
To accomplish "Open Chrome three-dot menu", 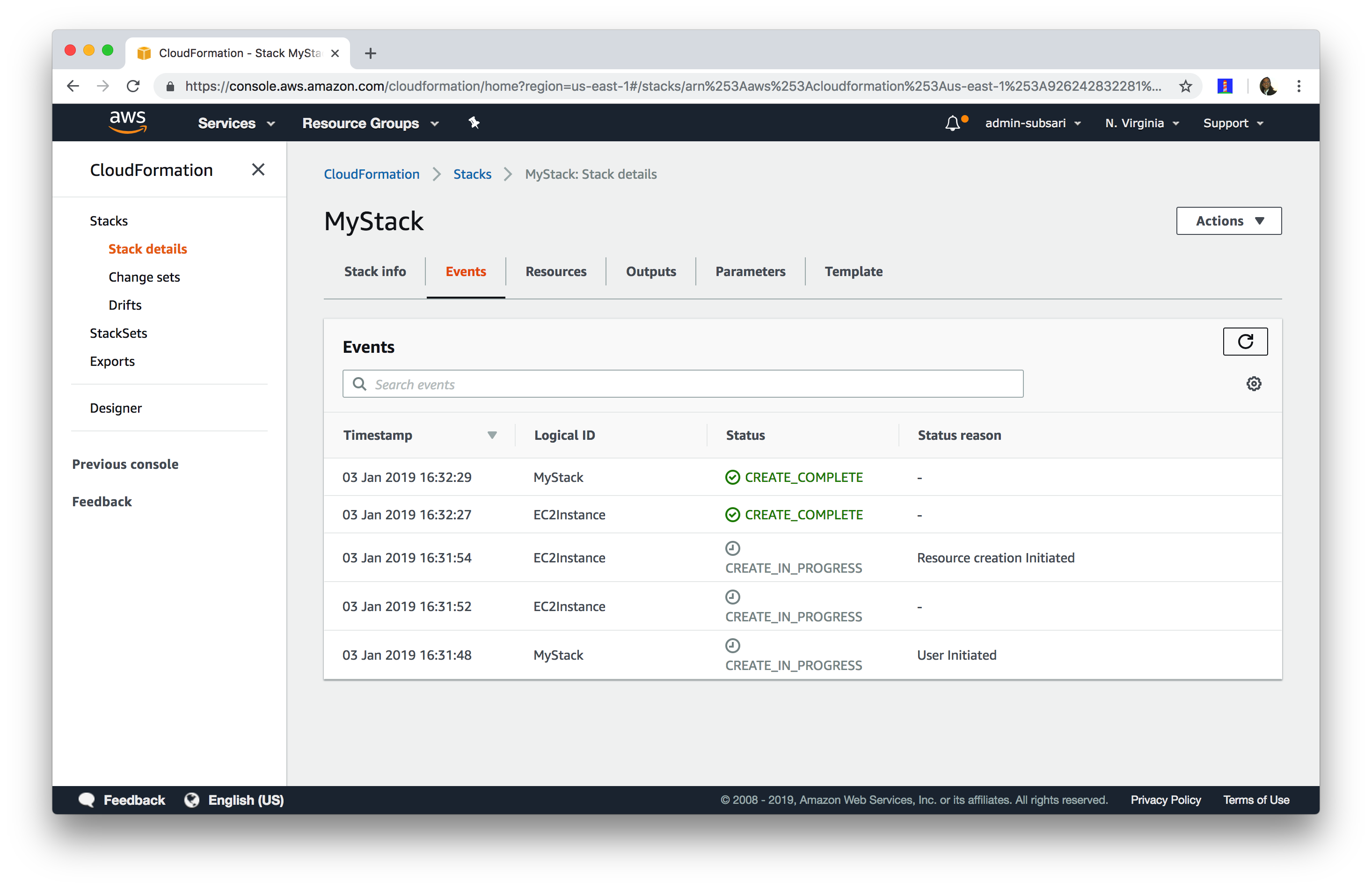I will (x=1298, y=87).
